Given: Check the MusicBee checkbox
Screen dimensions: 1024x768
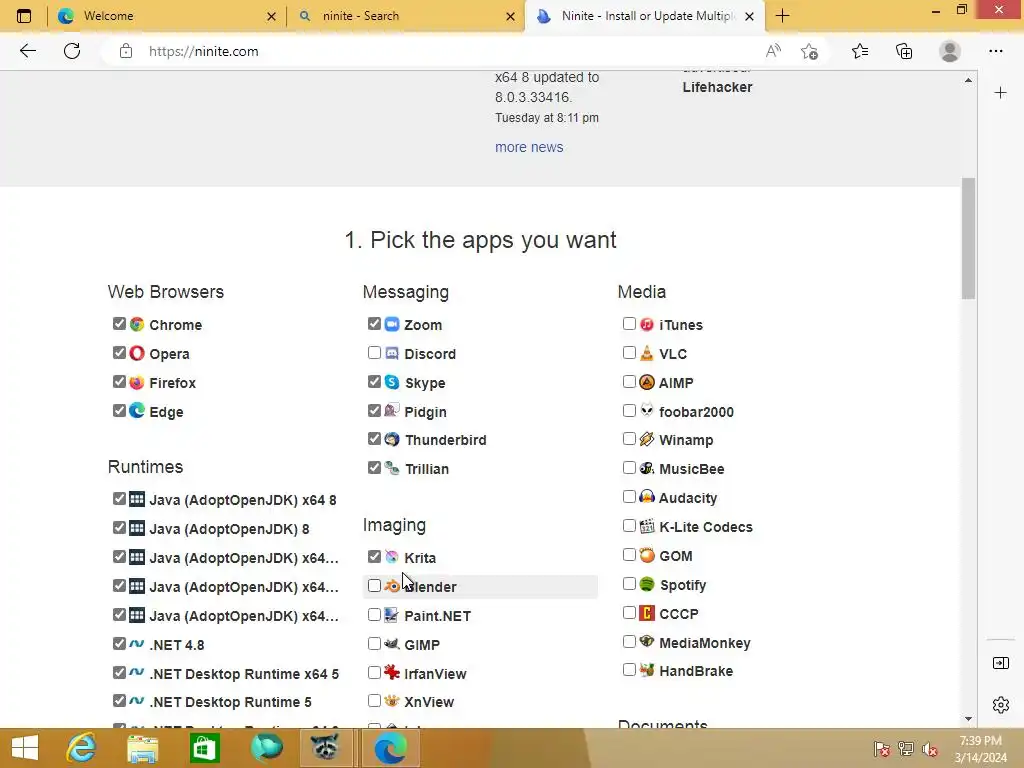Looking at the screenshot, I should (629, 468).
